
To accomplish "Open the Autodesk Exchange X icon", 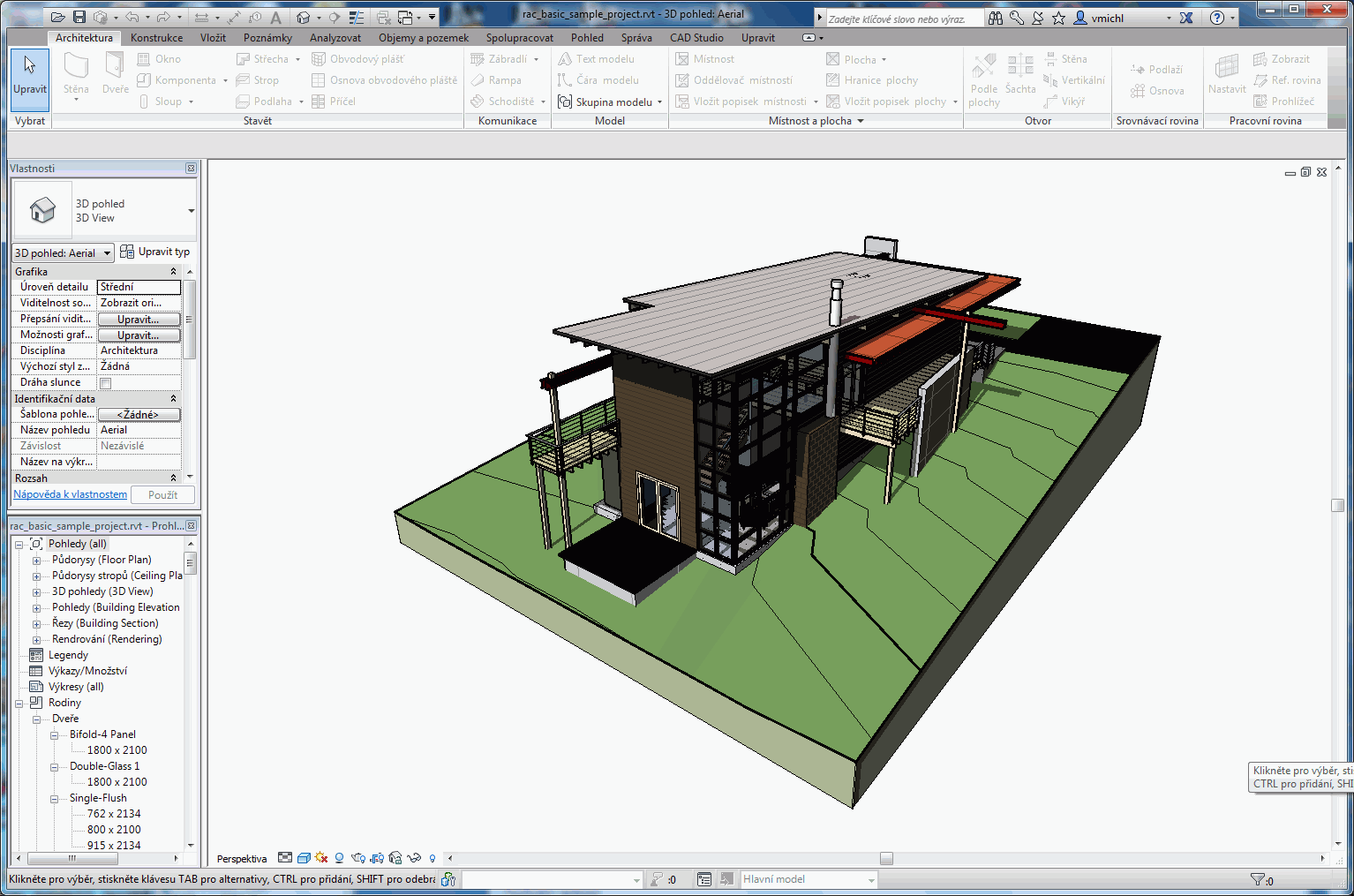I will tap(1186, 18).
